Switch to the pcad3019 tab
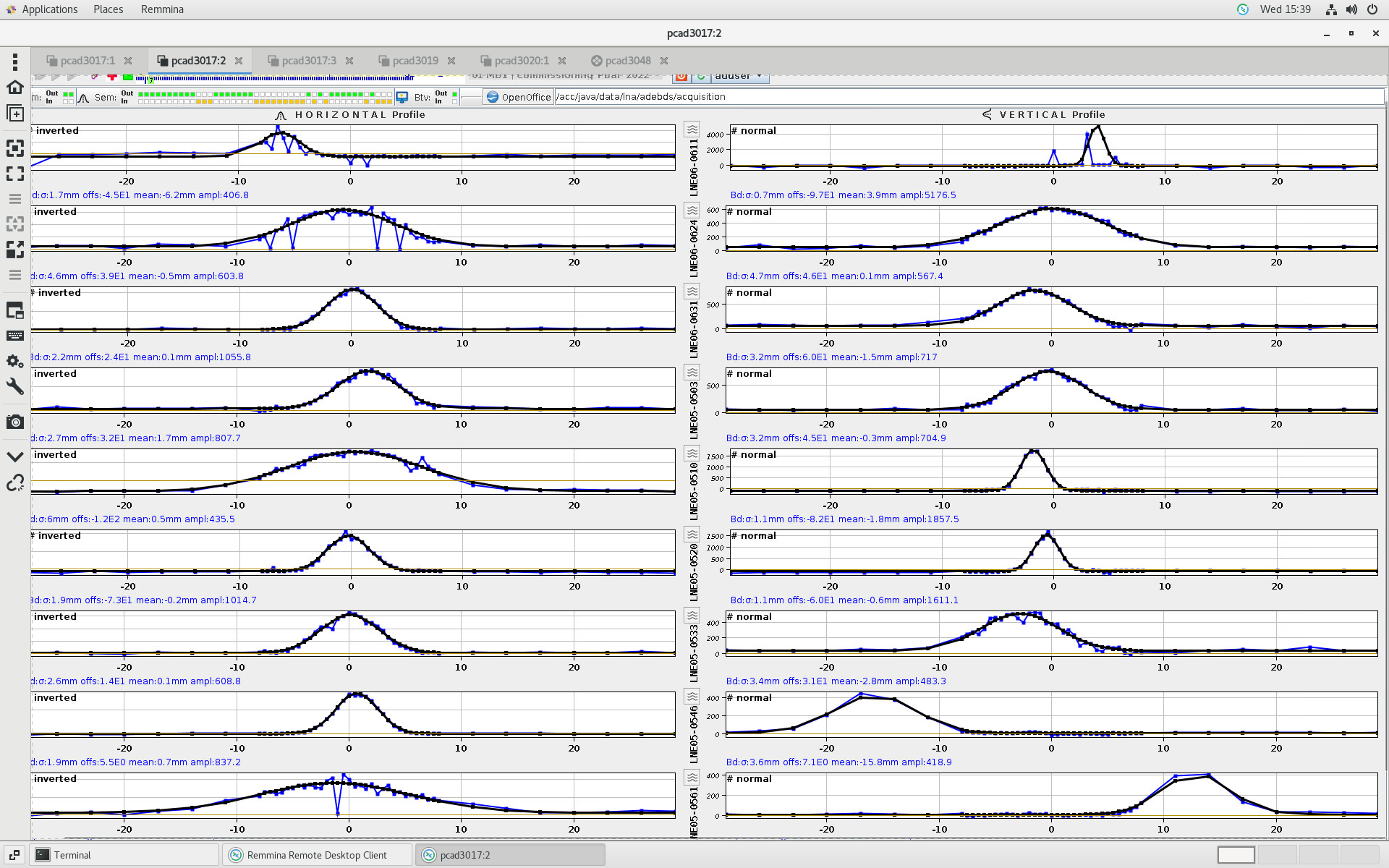Viewport: 1389px width, 868px height. tap(415, 61)
